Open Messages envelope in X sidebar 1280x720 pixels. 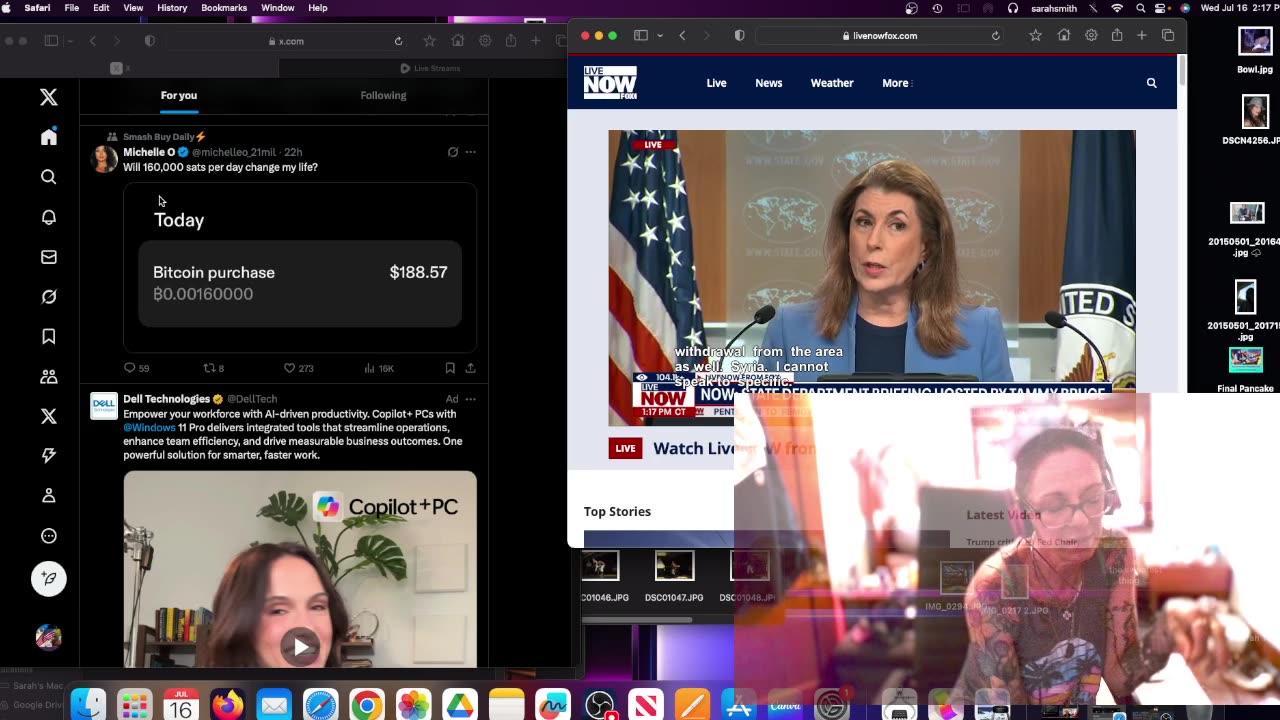(48, 257)
